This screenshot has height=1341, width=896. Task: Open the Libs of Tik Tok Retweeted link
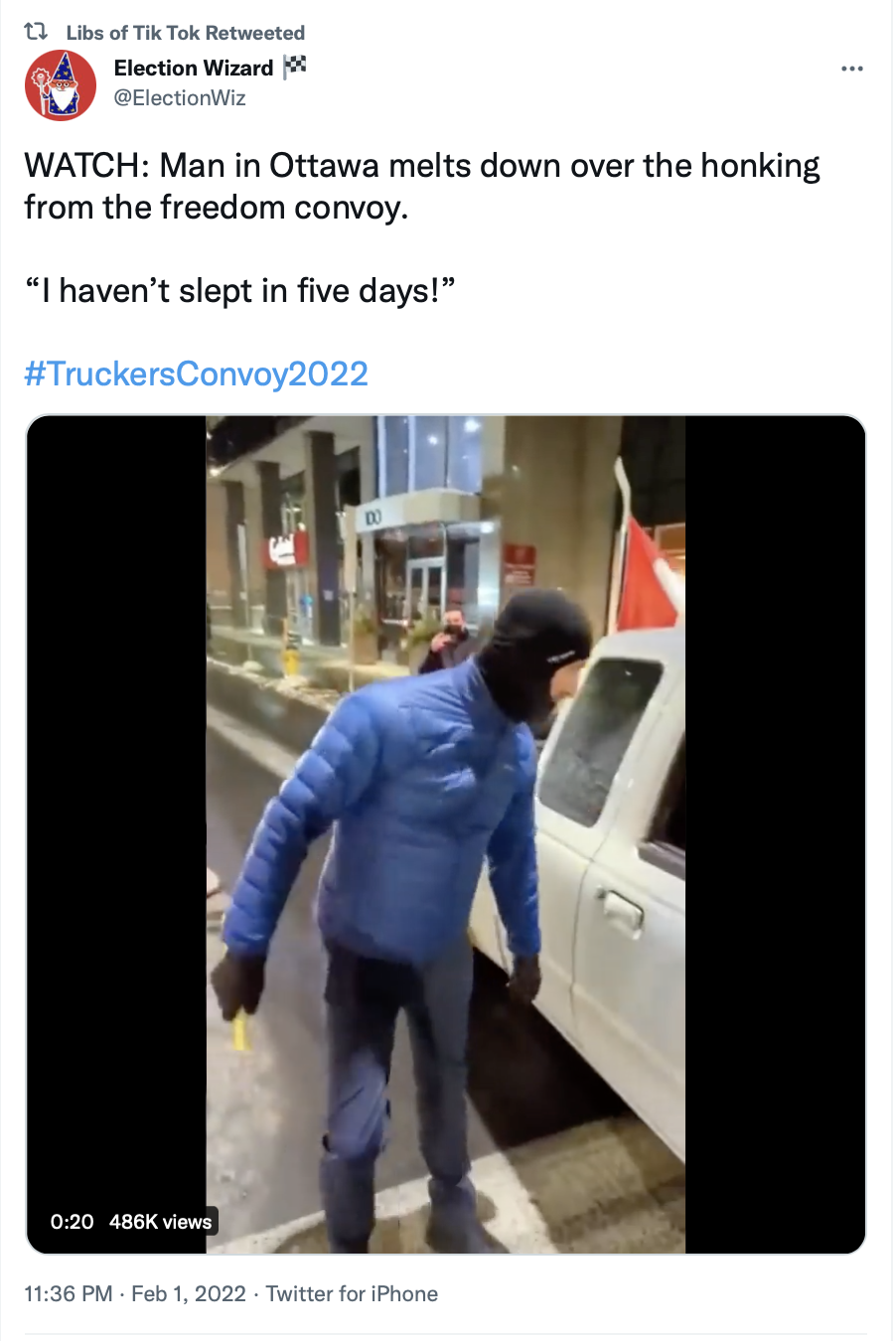coord(185,33)
